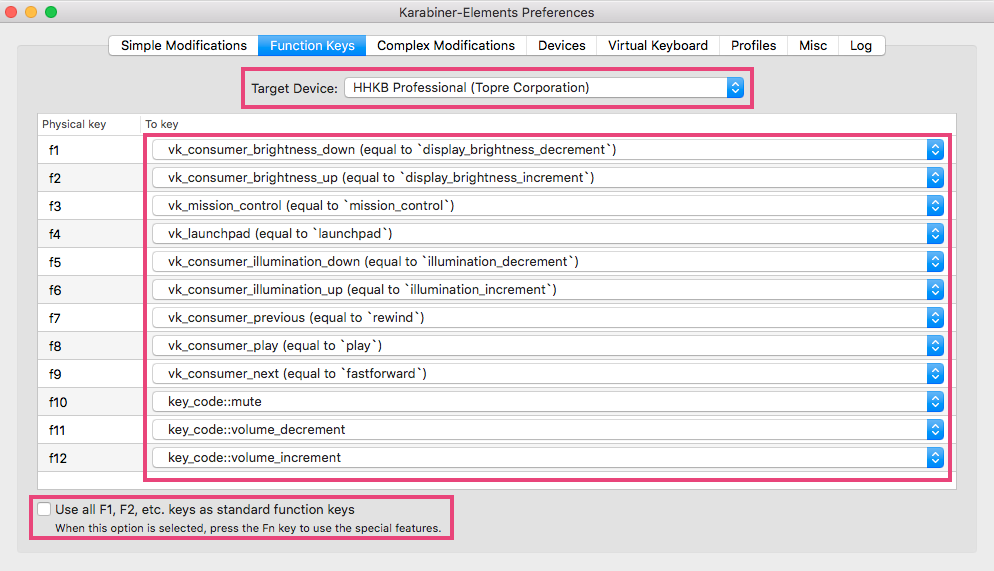Expand the f11 volume_decrement dropdown
Image resolution: width=994 pixels, height=571 pixels.
[548, 430]
